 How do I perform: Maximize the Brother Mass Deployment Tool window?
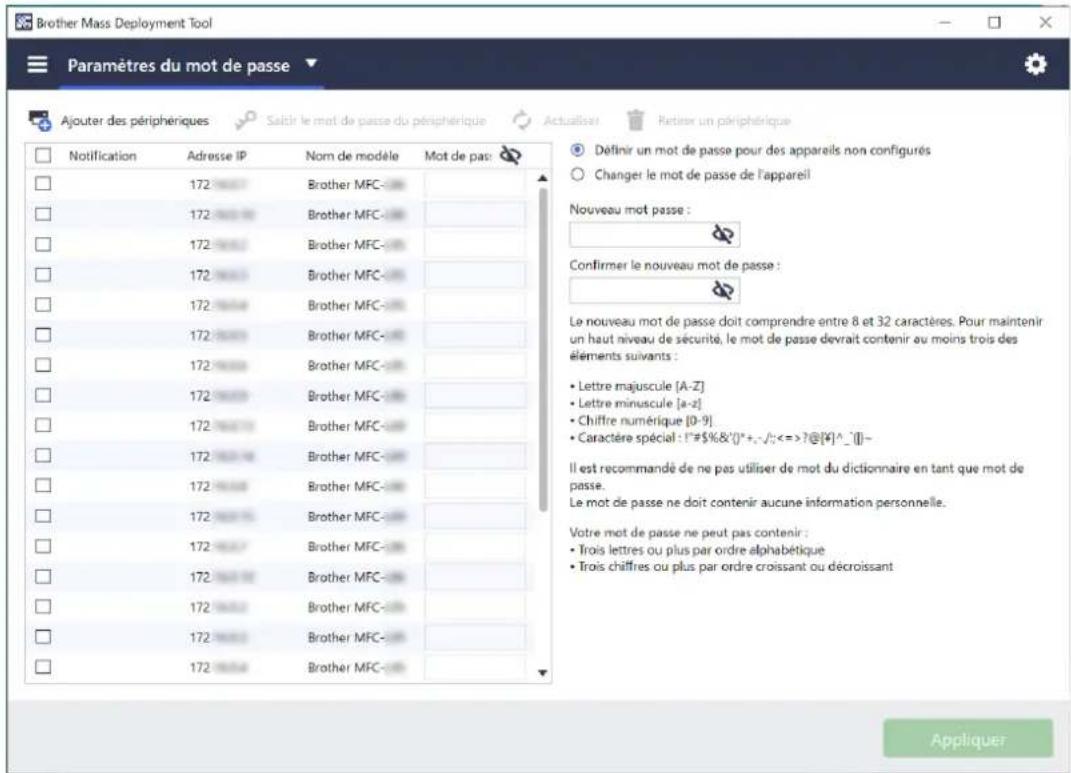coord(994,23)
